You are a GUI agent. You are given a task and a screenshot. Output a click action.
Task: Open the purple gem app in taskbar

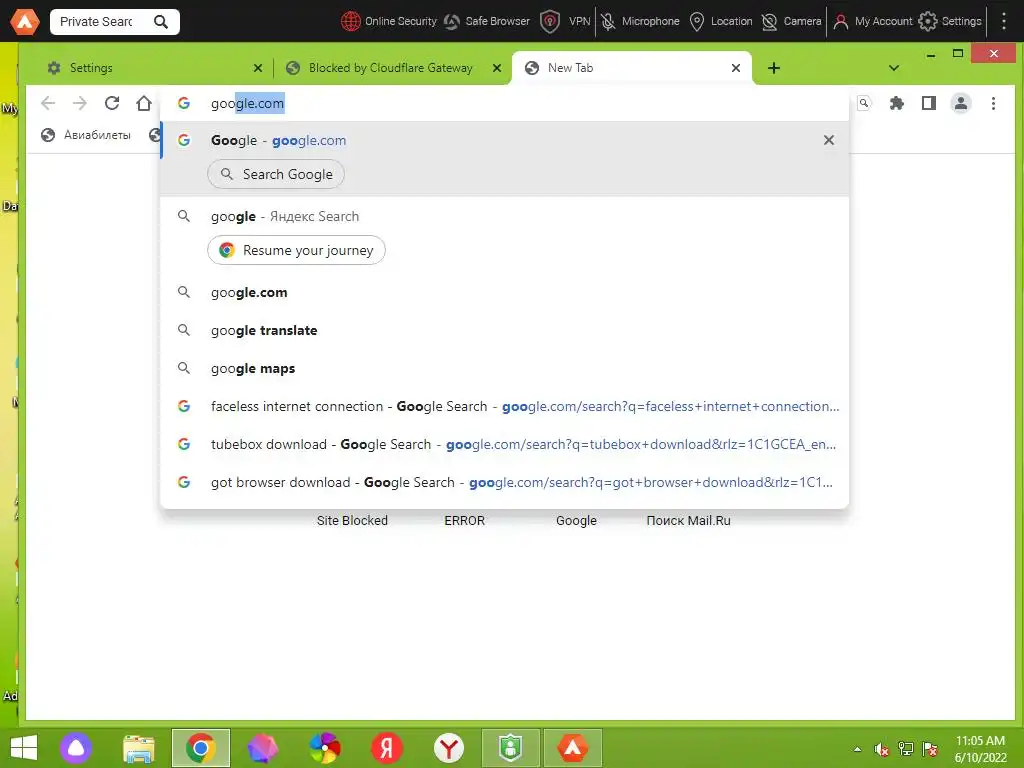pos(263,748)
